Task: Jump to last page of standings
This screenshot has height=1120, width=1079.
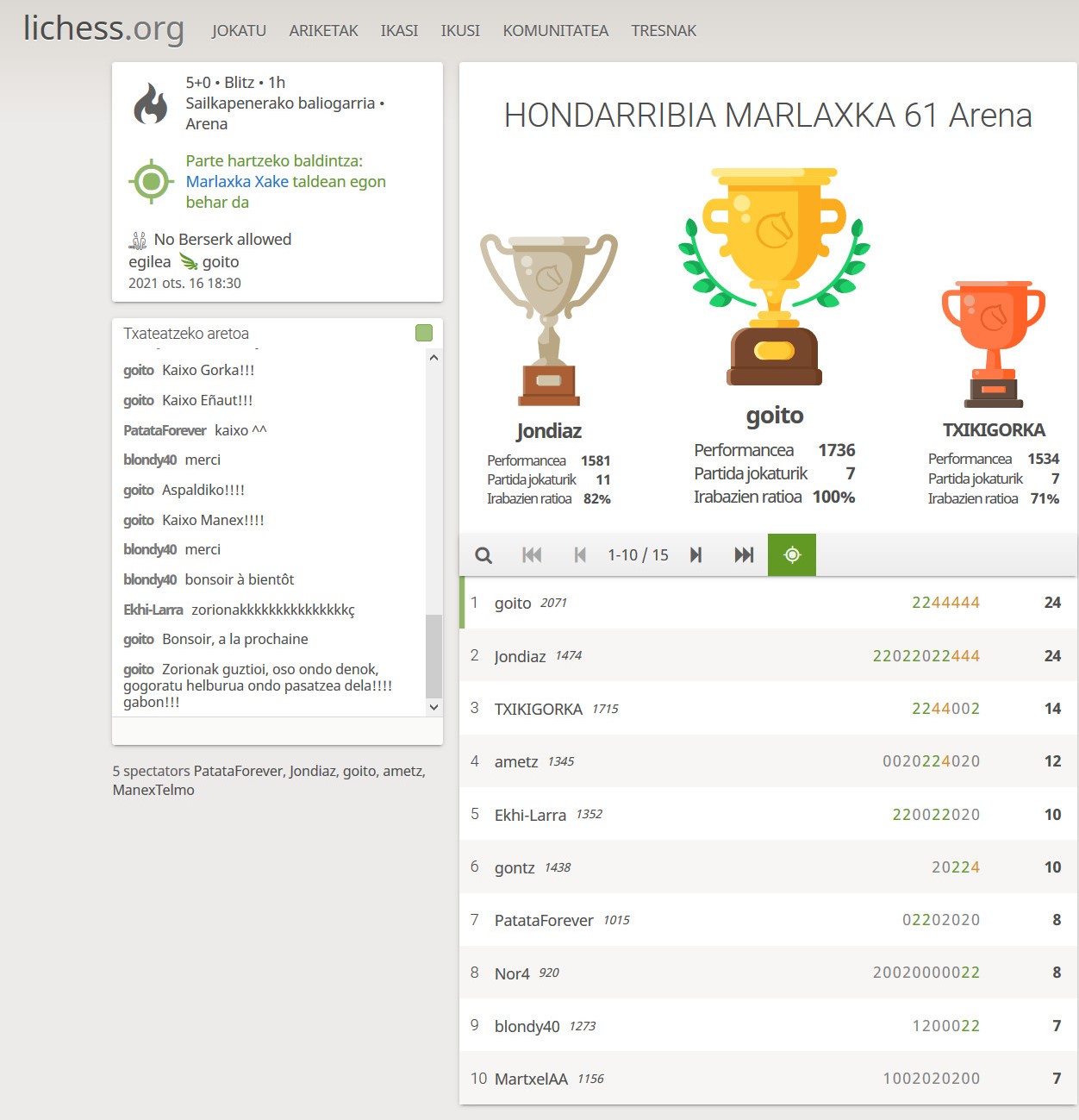Action: tap(744, 555)
